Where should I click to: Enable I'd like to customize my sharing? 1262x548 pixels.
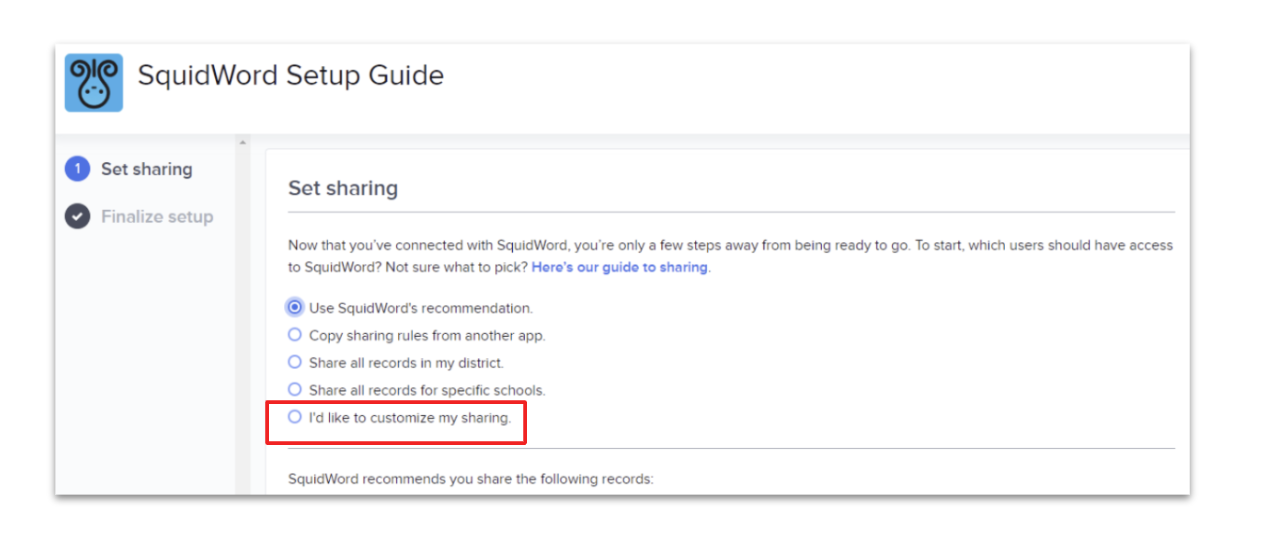coord(295,417)
